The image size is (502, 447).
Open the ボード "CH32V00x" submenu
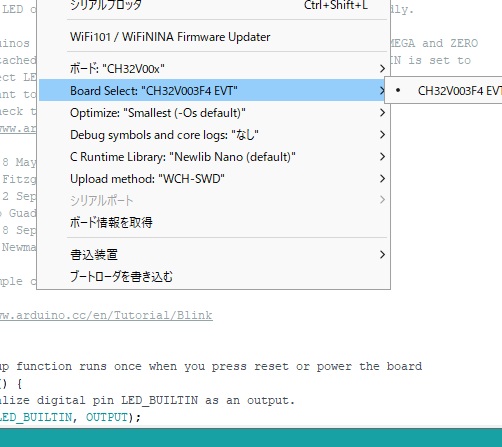pyautogui.click(x=213, y=69)
